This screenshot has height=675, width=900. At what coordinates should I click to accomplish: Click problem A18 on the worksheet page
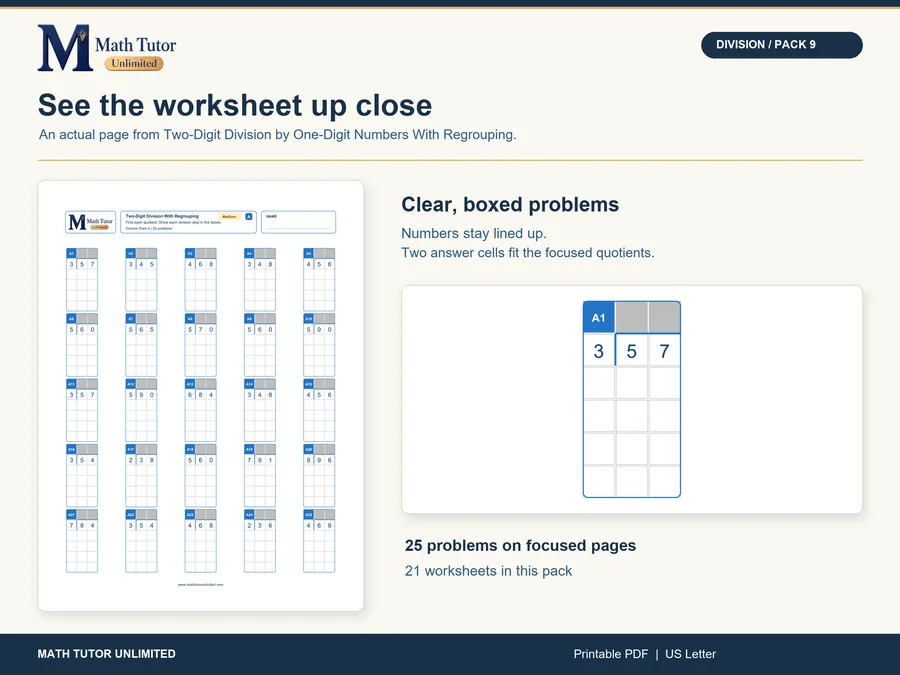200,476
